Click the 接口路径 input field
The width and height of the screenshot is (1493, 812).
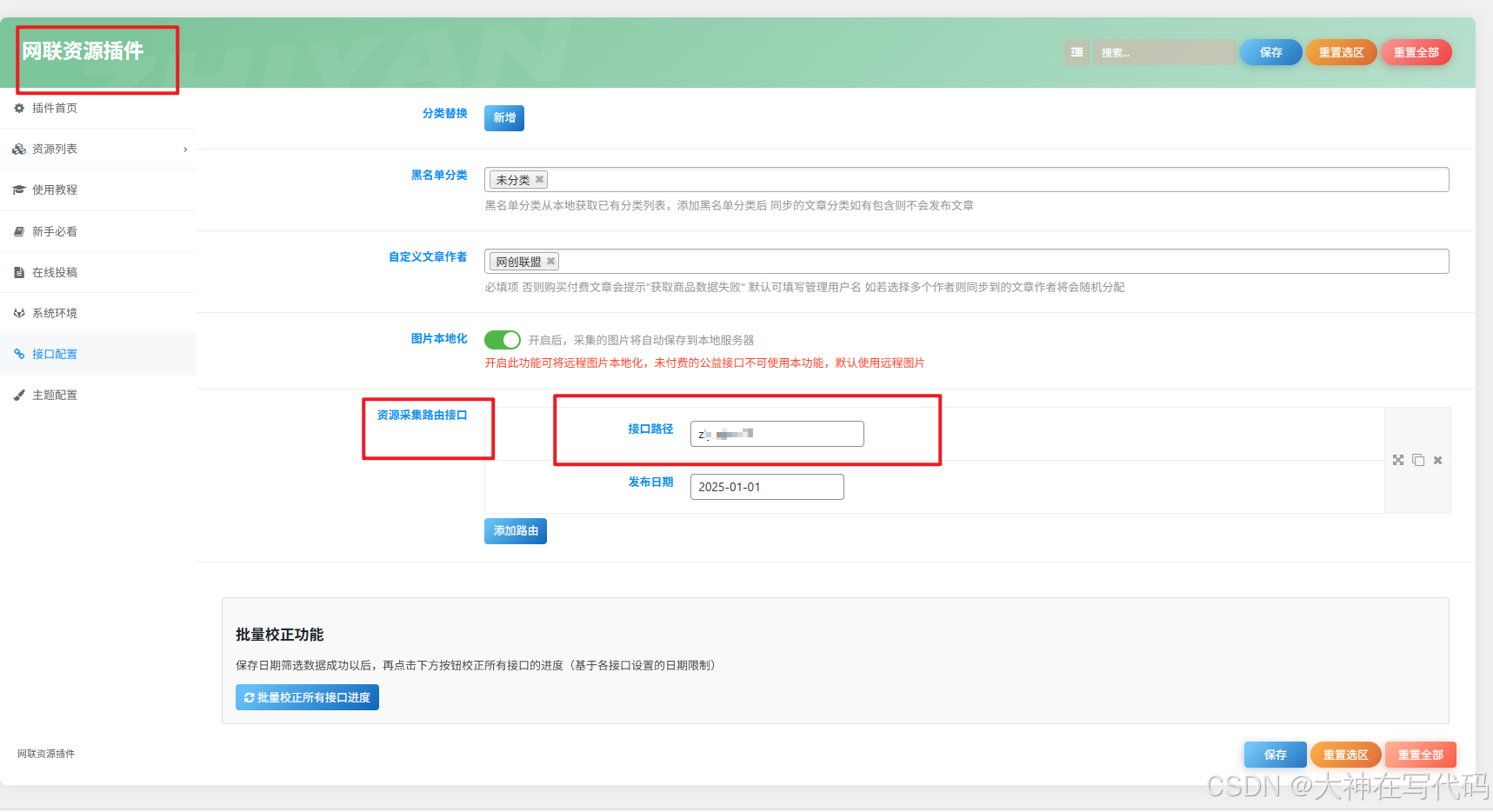click(777, 434)
